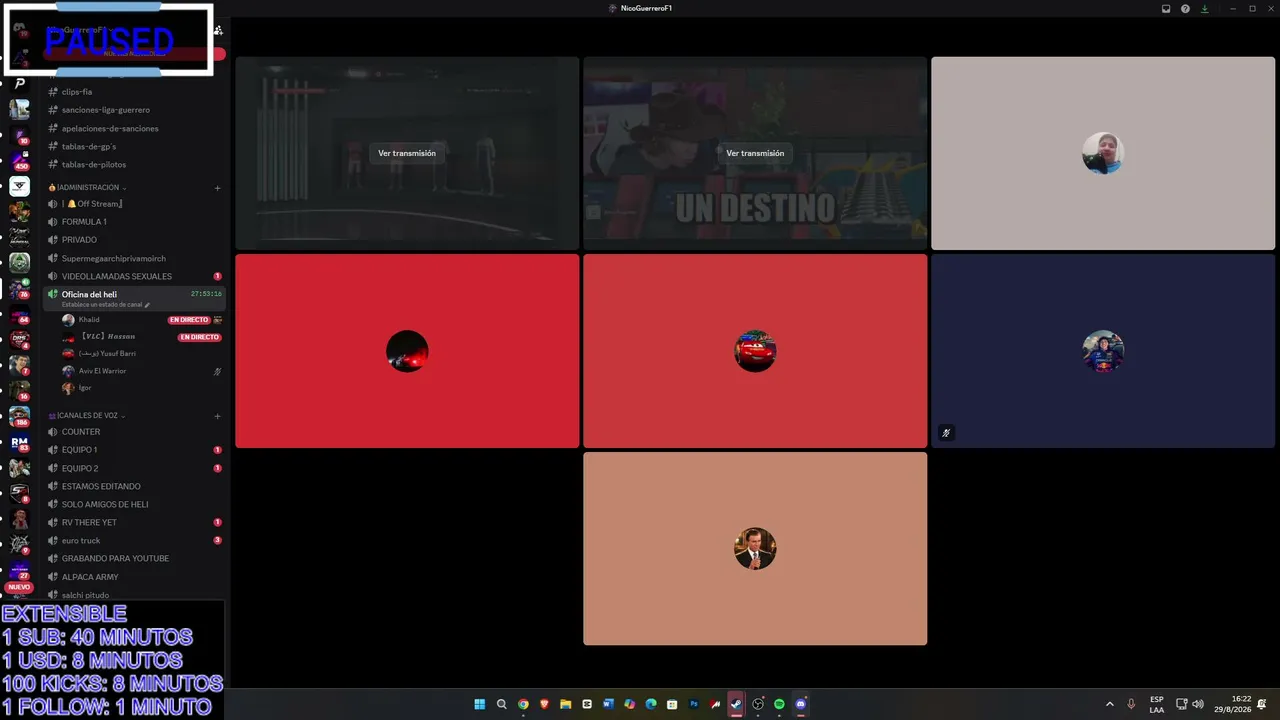
Task: Open Discord help question-mark icon
Action: (1185, 9)
